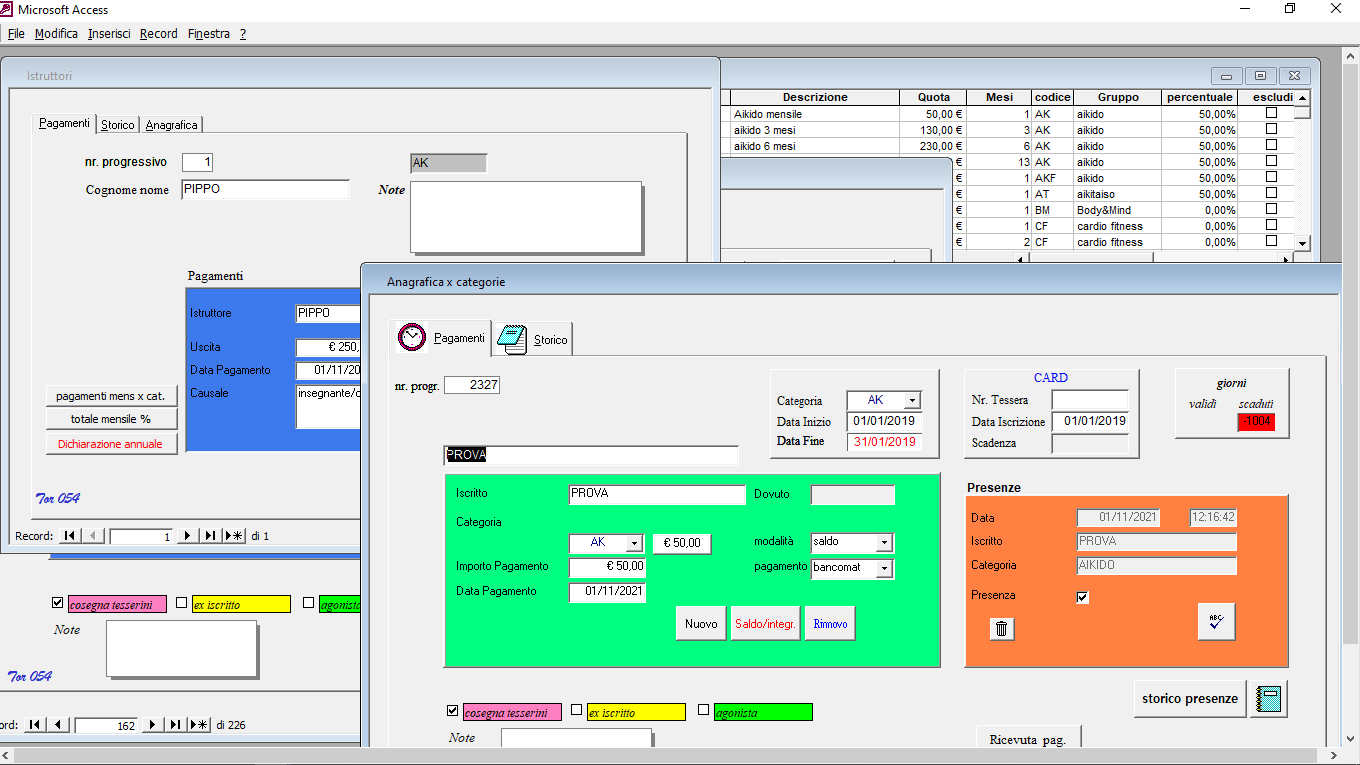The width and height of the screenshot is (1360, 765).
Task: Tick ex iscritto checkbox in Anagrafica x categorie
Action: (x=576, y=711)
